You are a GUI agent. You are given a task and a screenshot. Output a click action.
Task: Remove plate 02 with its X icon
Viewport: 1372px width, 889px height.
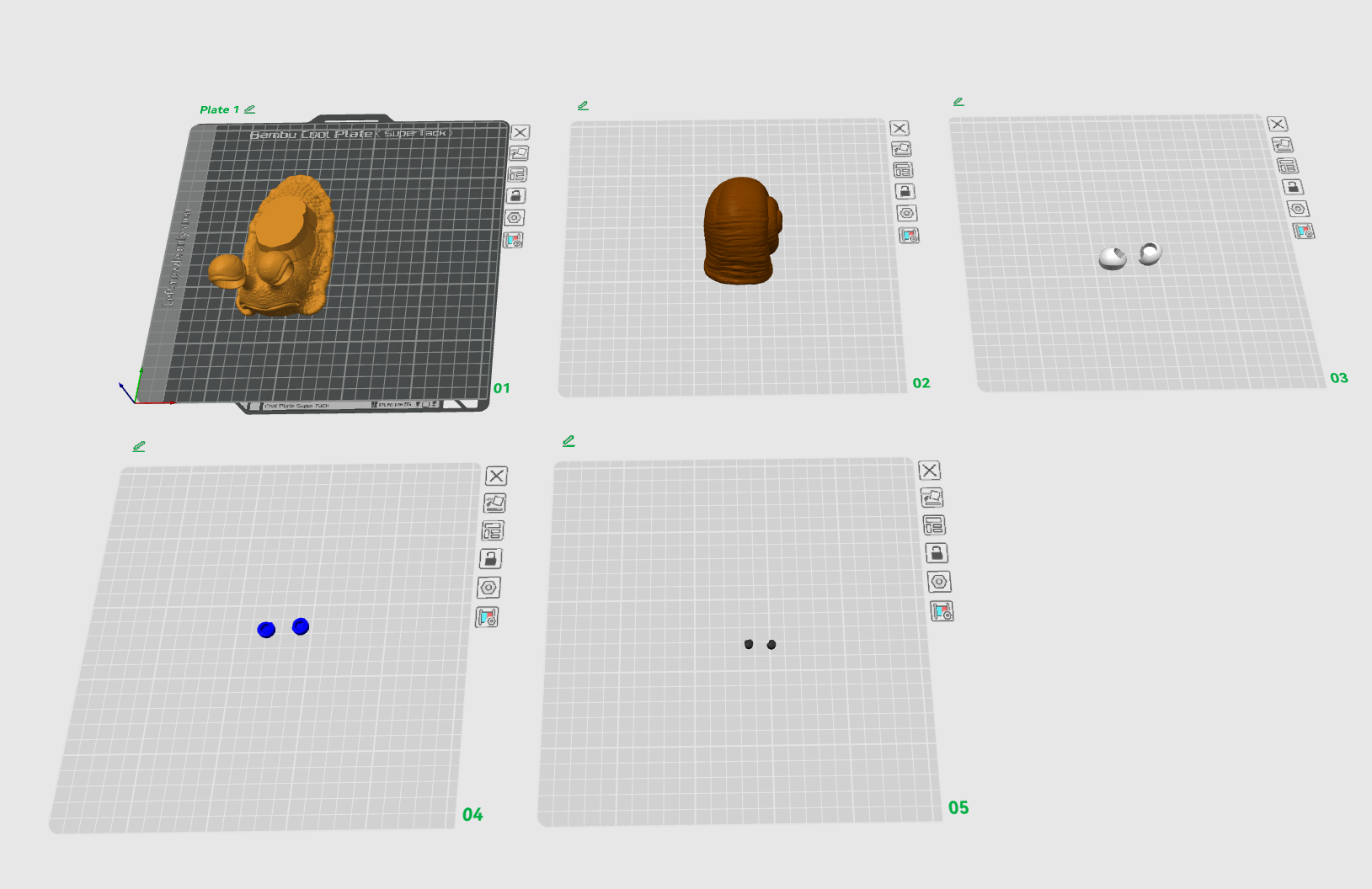pos(900,128)
